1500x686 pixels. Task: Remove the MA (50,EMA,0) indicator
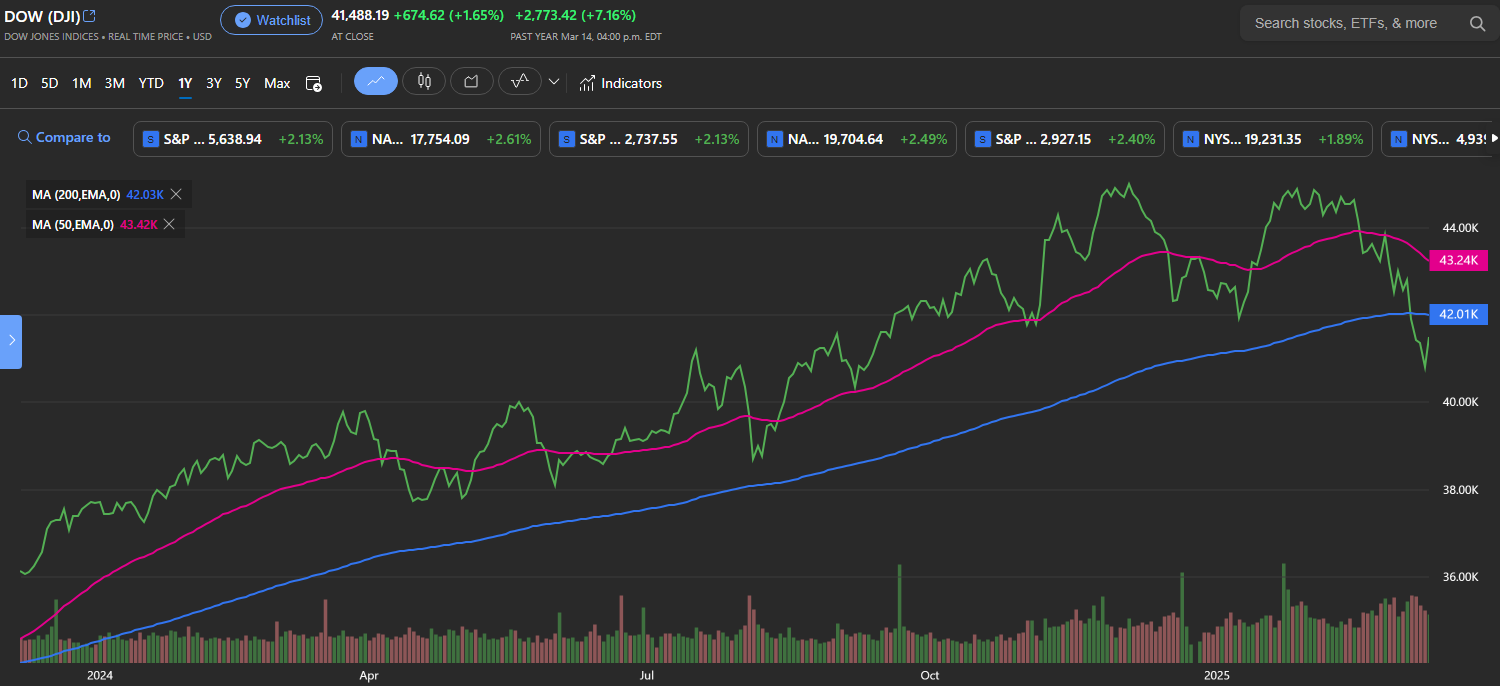pos(169,224)
